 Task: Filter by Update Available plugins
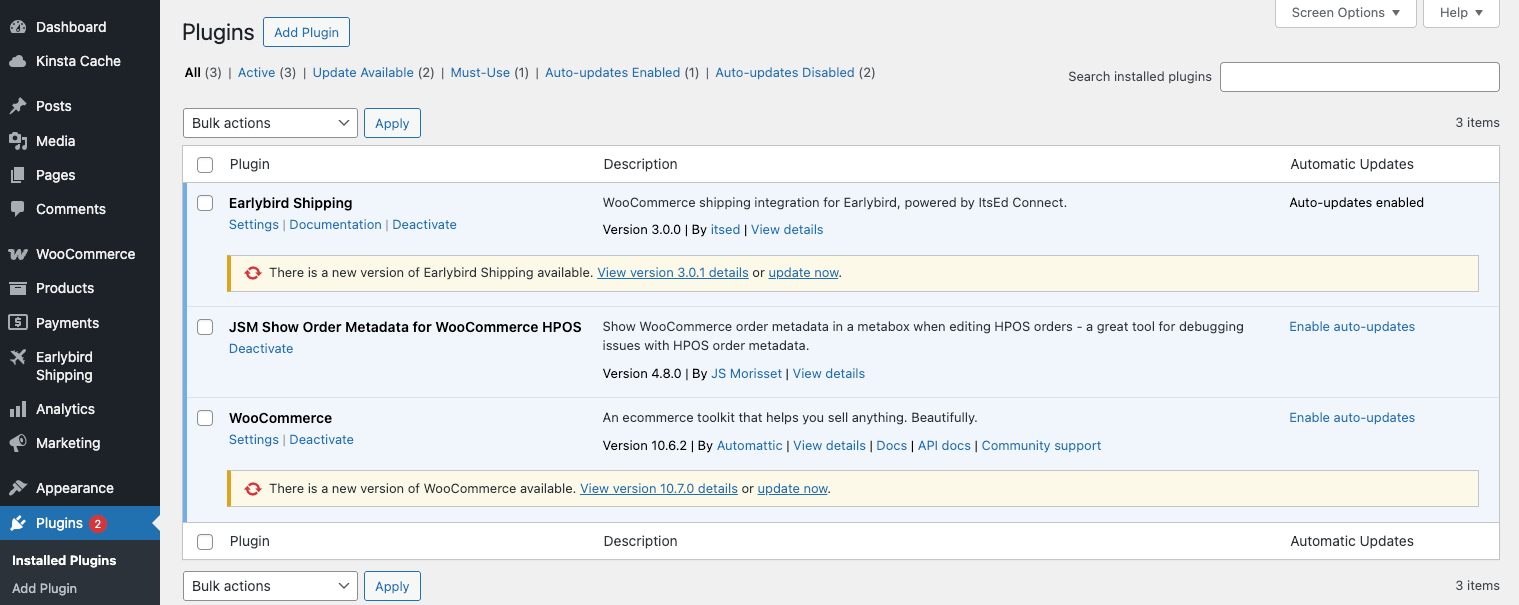click(x=363, y=73)
